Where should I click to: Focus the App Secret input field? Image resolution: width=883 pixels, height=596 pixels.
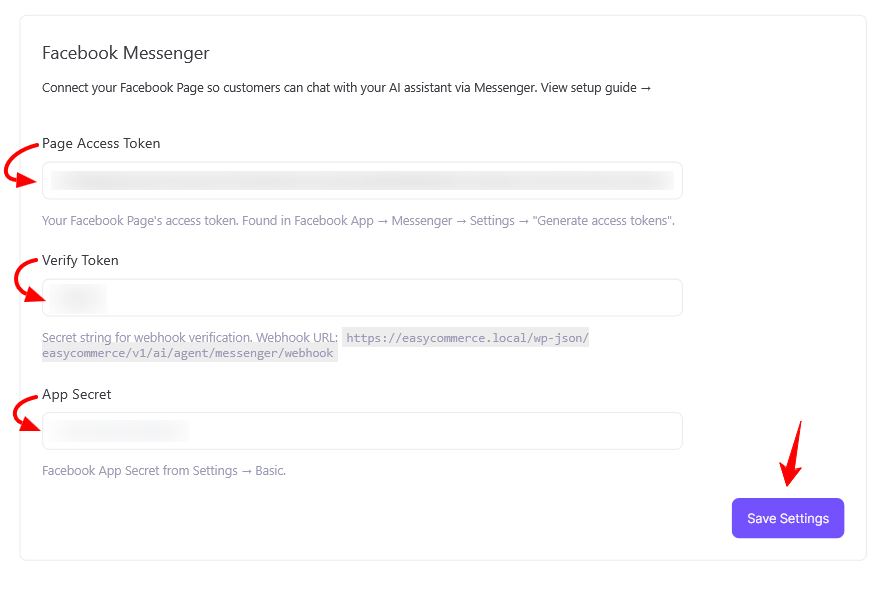[x=362, y=431]
